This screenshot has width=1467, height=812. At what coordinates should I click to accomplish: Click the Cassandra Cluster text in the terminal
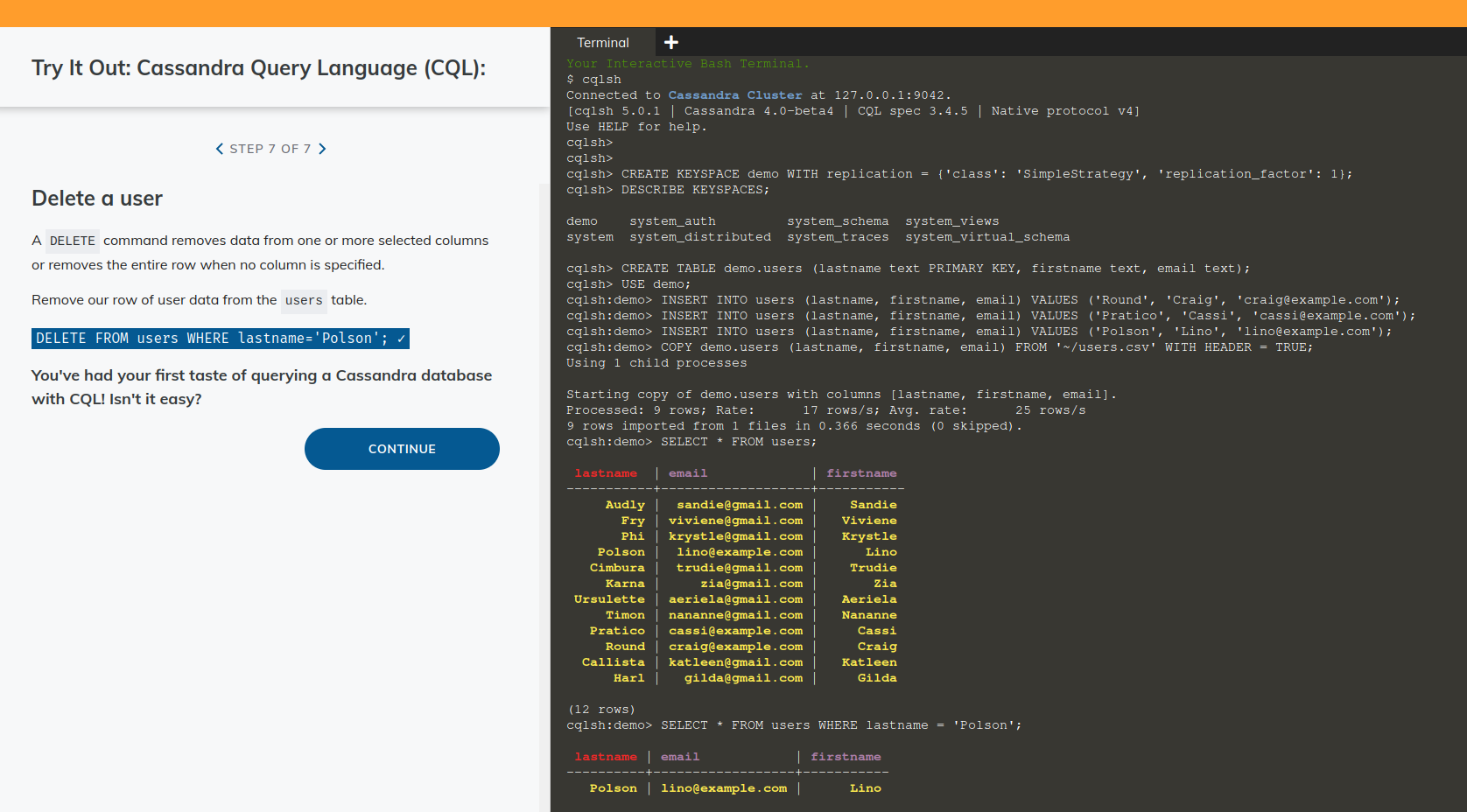point(734,94)
